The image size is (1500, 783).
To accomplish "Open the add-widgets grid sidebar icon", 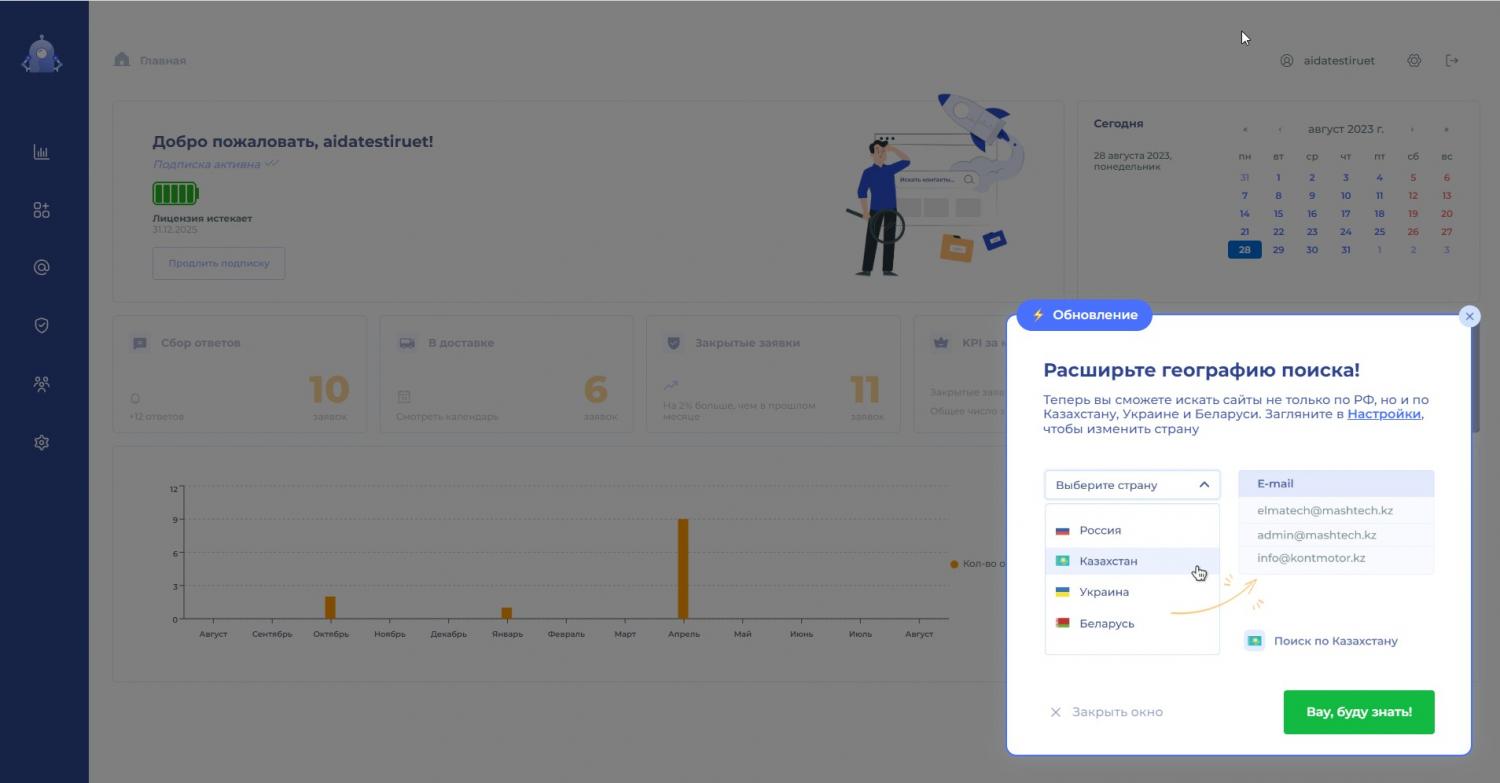I will pyautogui.click(x=41, y=210).
